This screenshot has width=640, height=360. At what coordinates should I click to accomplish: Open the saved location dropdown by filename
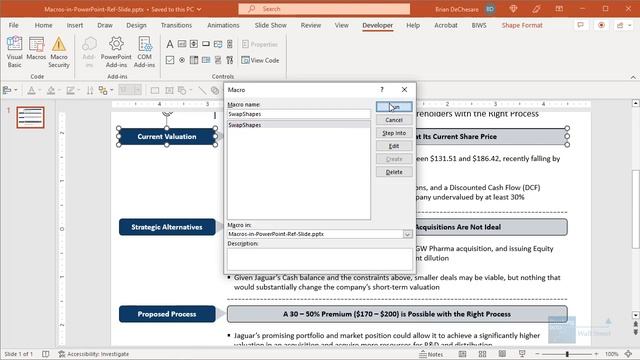point(199,9)
